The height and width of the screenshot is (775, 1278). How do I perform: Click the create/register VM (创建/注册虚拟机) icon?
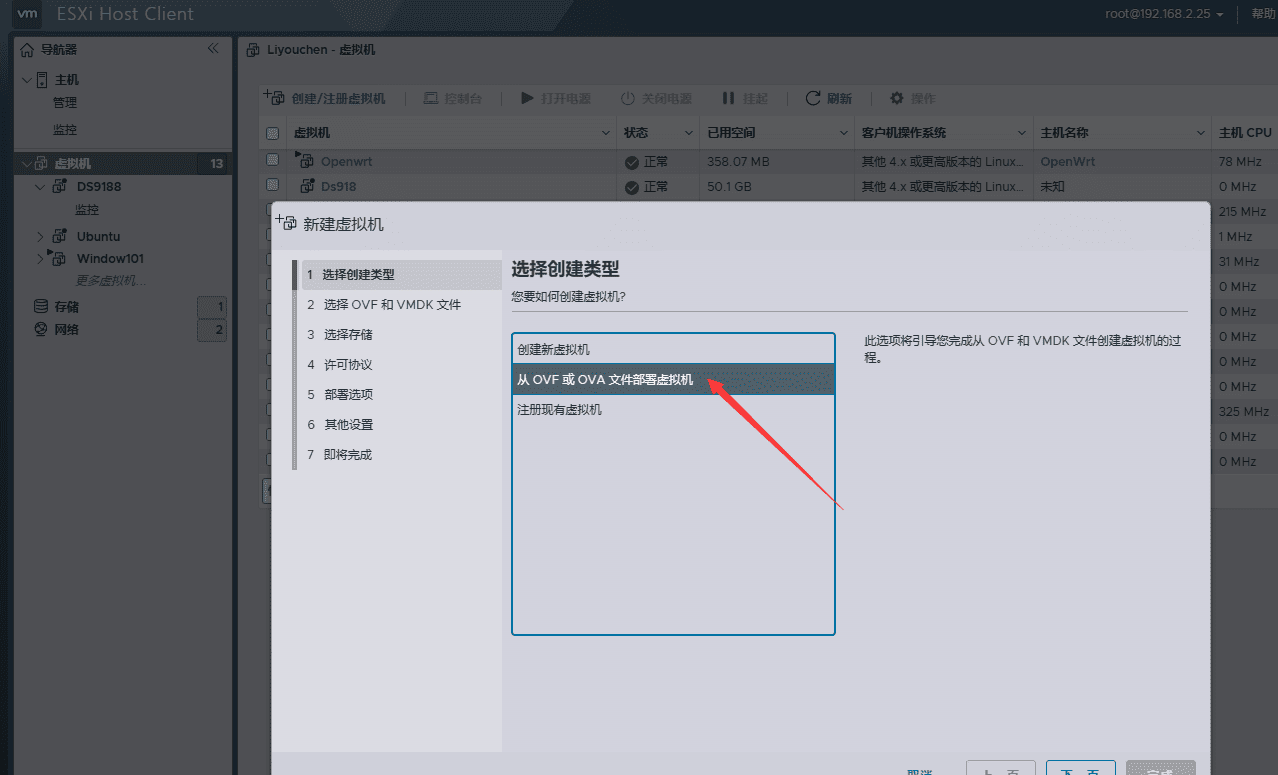pyautogui.click(x=273, y=97)
